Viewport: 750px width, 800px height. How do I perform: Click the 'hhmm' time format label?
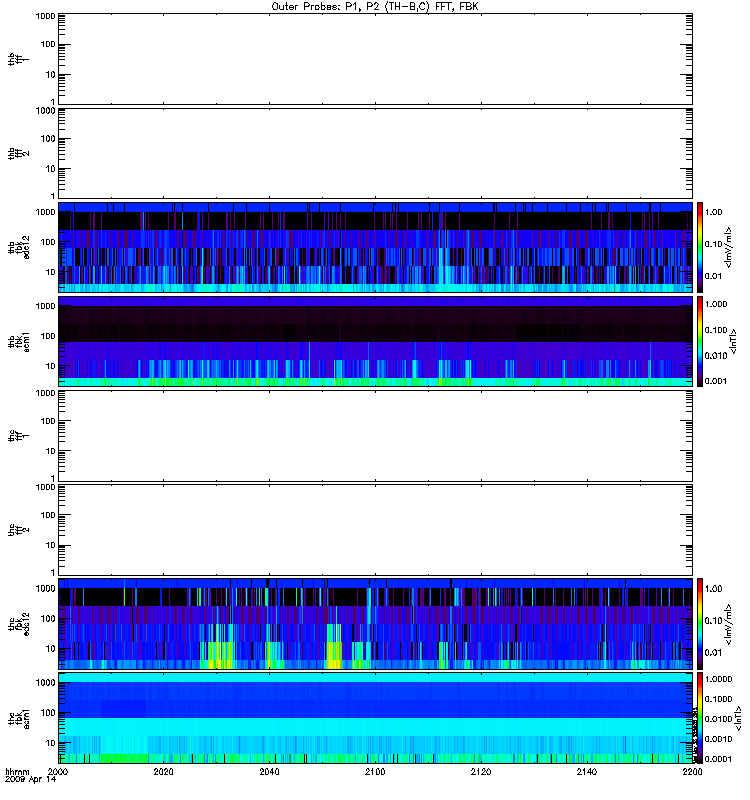(x=17, y=772)
